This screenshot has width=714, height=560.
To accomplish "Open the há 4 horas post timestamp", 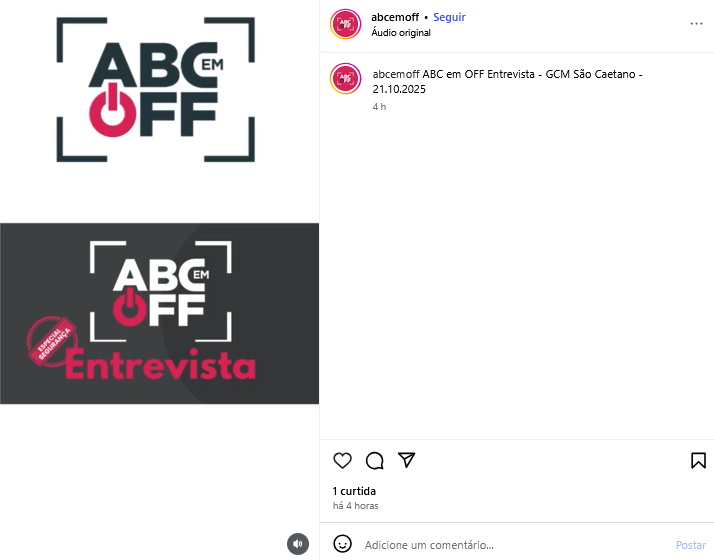I will pos(356,506).
